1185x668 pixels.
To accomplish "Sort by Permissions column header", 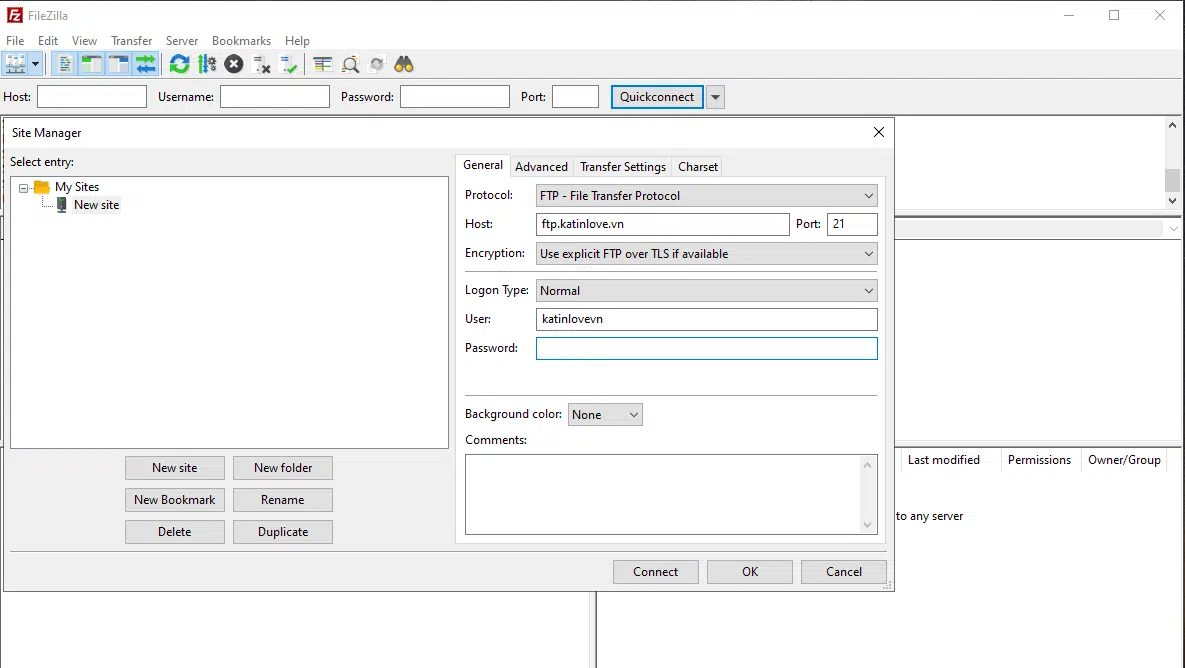I will [x=1039, y=460].
